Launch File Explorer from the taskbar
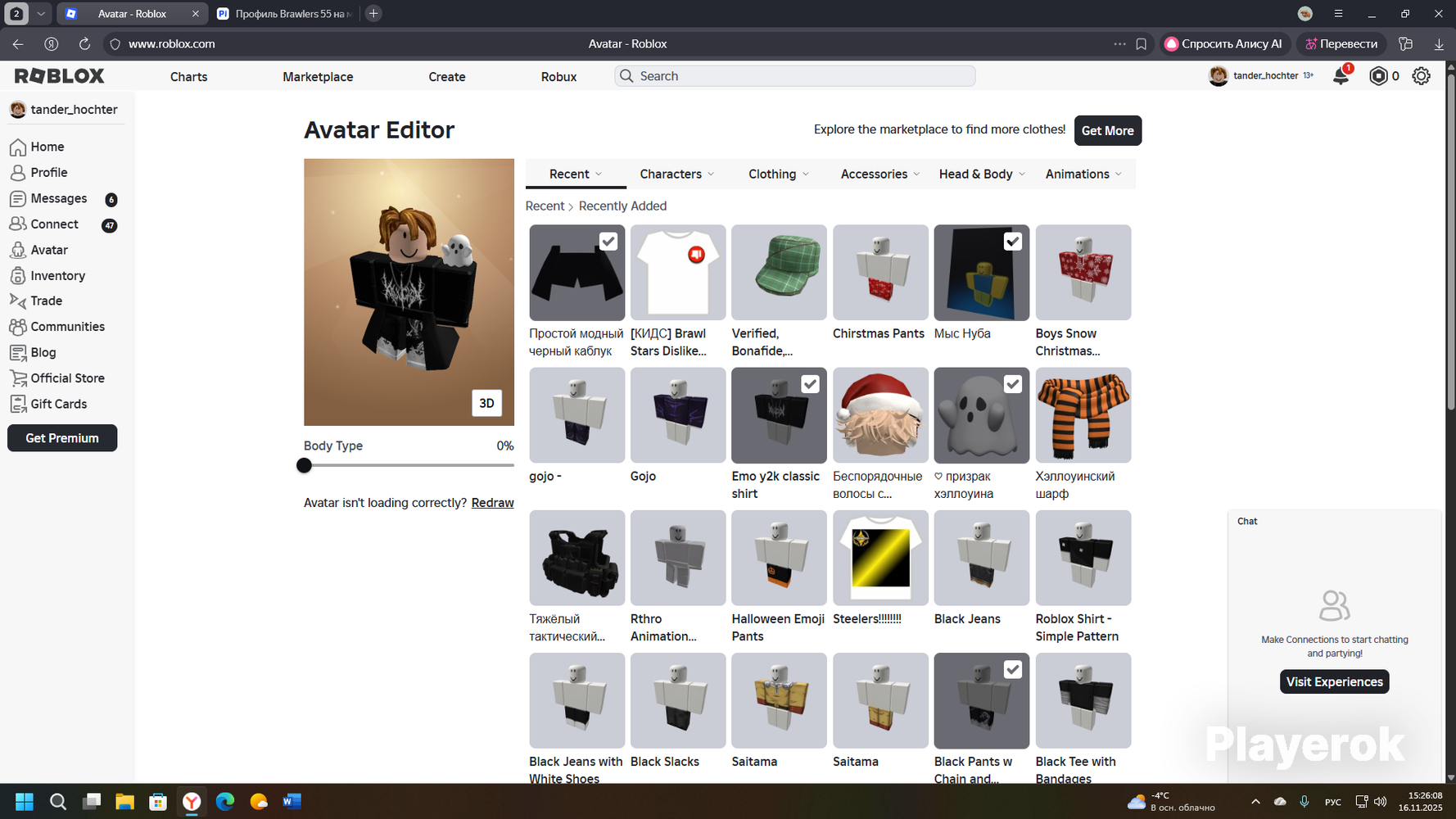The image size is (1456, 819). pyautogui.click(x=124, y=802)
